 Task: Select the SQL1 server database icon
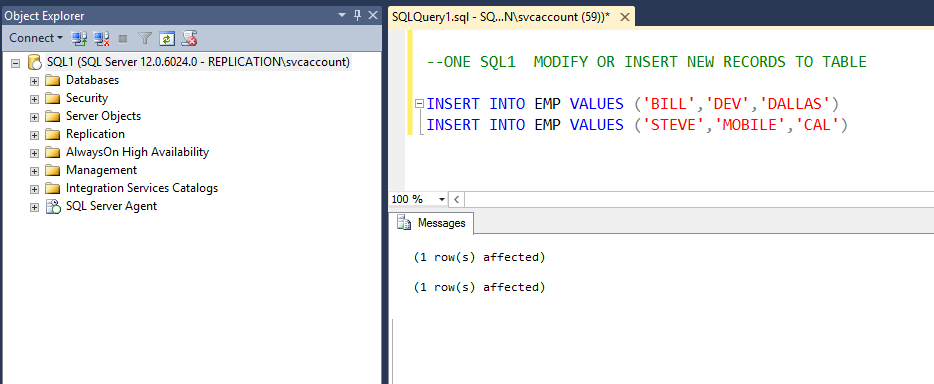point(35,62)
